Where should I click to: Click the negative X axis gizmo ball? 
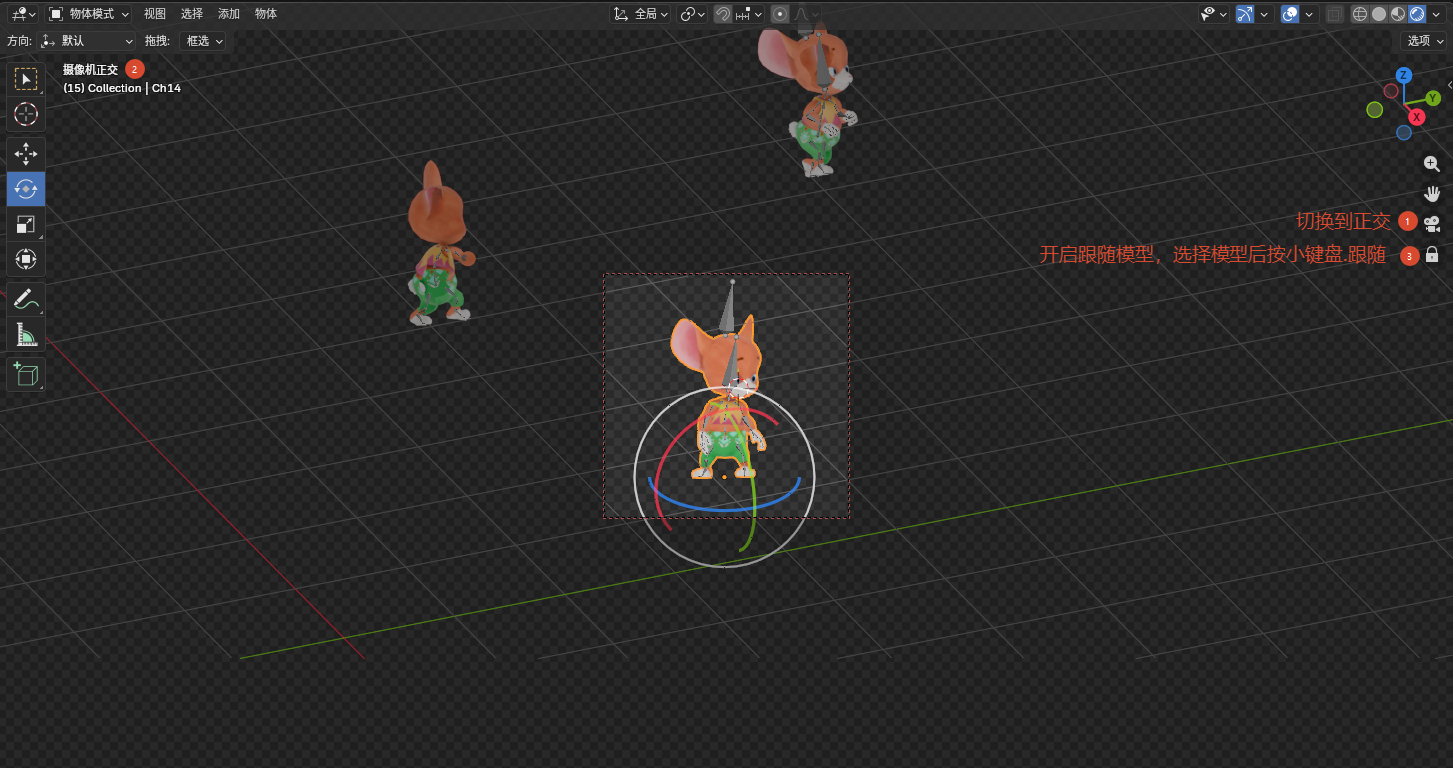point(1391,91)
